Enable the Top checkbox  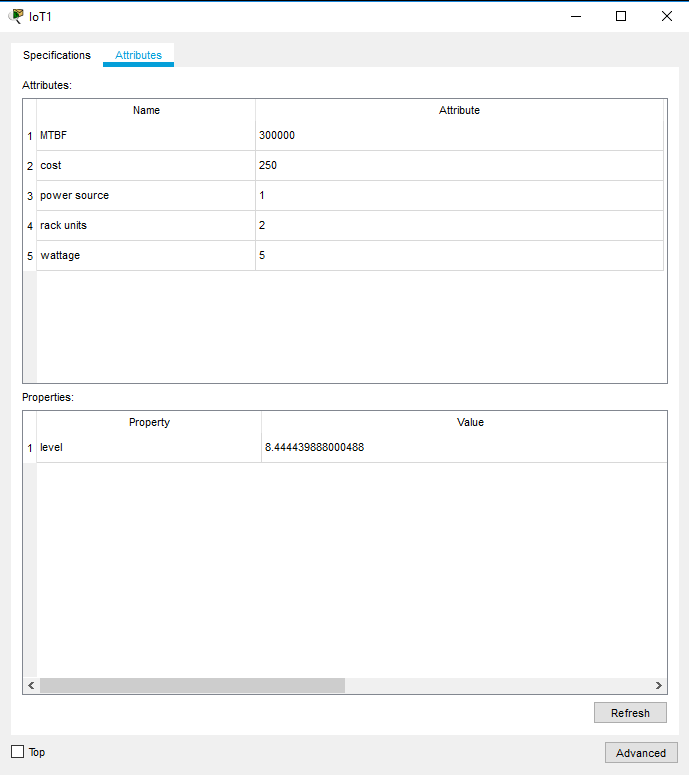[18, 752]
